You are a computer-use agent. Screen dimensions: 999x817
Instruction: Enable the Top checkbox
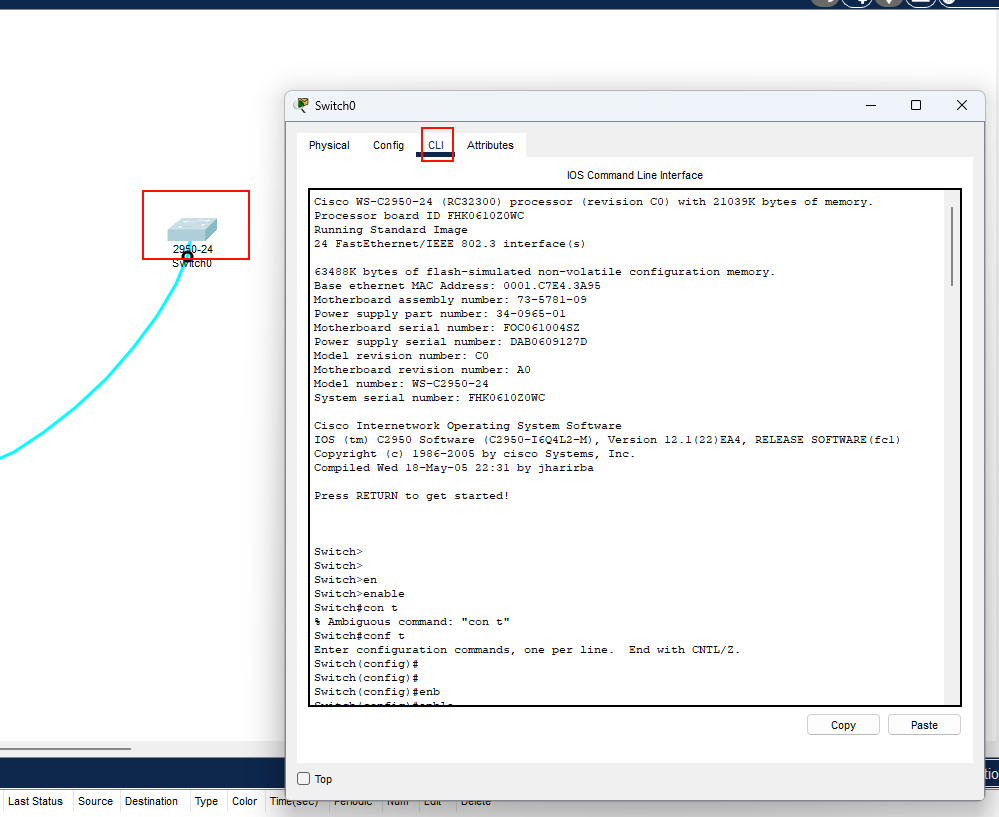[304, 779]
